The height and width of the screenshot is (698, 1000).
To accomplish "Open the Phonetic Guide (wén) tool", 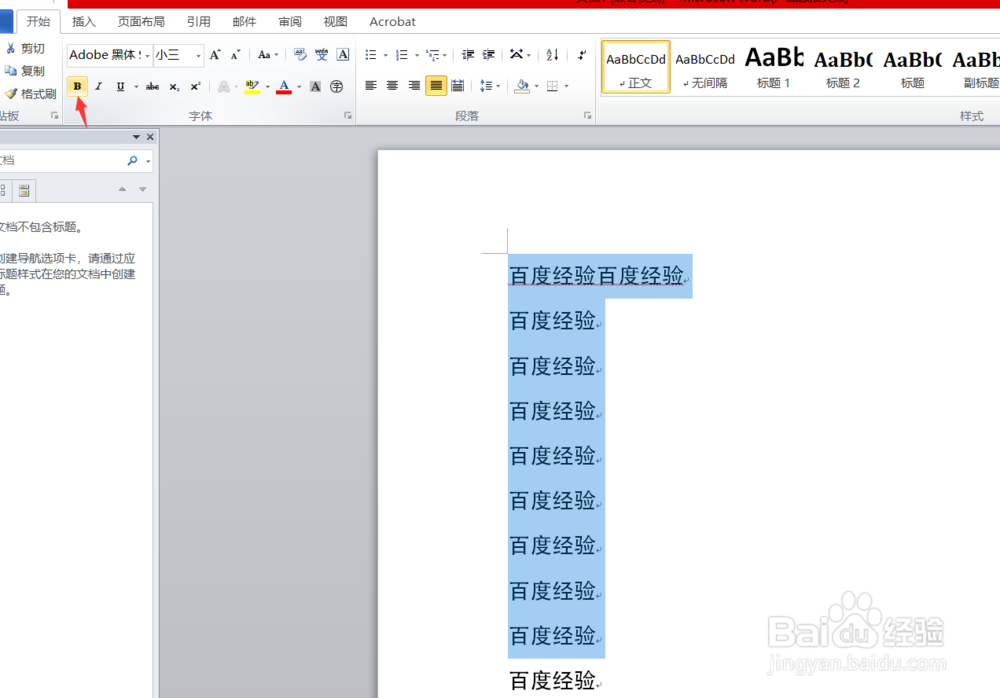I will pyautogui.click(x=321, y=55).
